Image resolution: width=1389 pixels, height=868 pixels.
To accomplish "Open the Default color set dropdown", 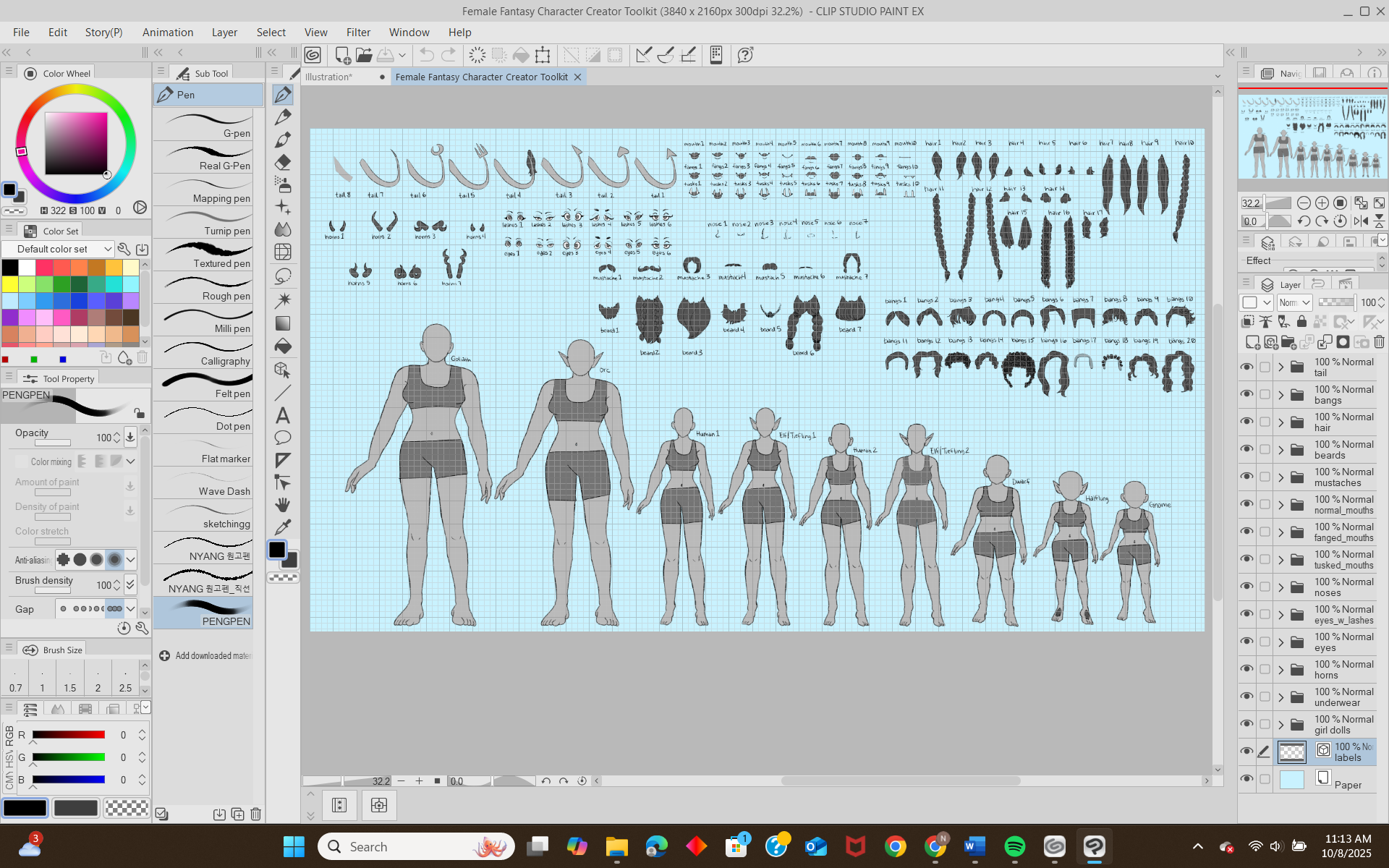I will [x=58, y=249].
